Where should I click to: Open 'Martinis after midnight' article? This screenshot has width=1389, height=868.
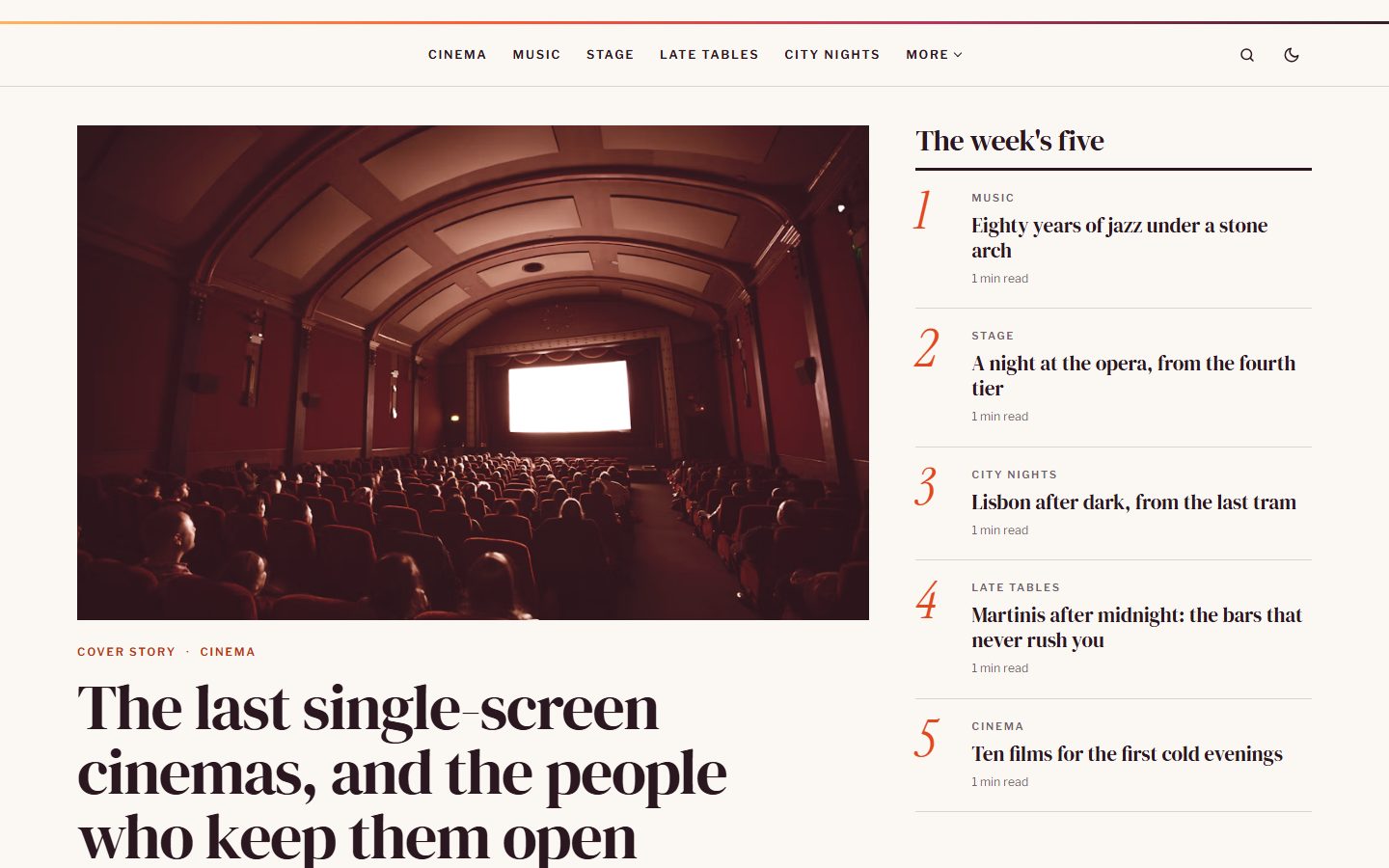pyautogui.click(x=1136, y=628)
